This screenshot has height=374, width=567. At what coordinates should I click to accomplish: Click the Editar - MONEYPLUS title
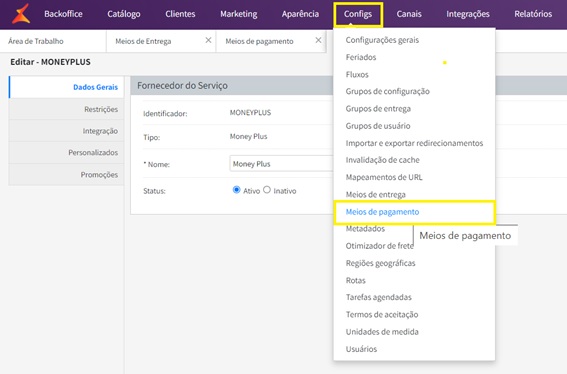tap(50, 62)
